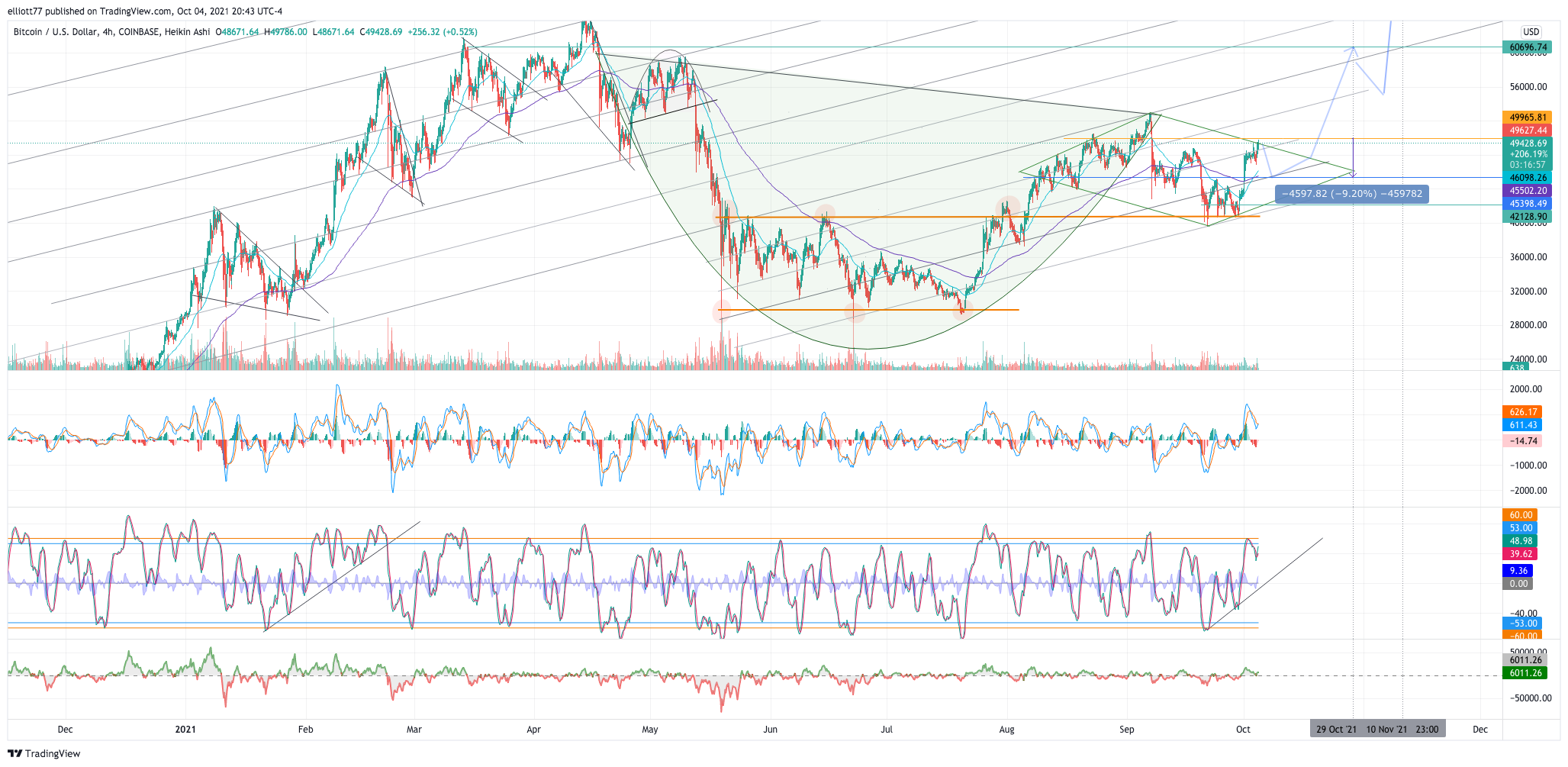This screenshot has width=1568, height=767.
Task: Click the red 49627.44 price label
Action: tap(1528, 131)
